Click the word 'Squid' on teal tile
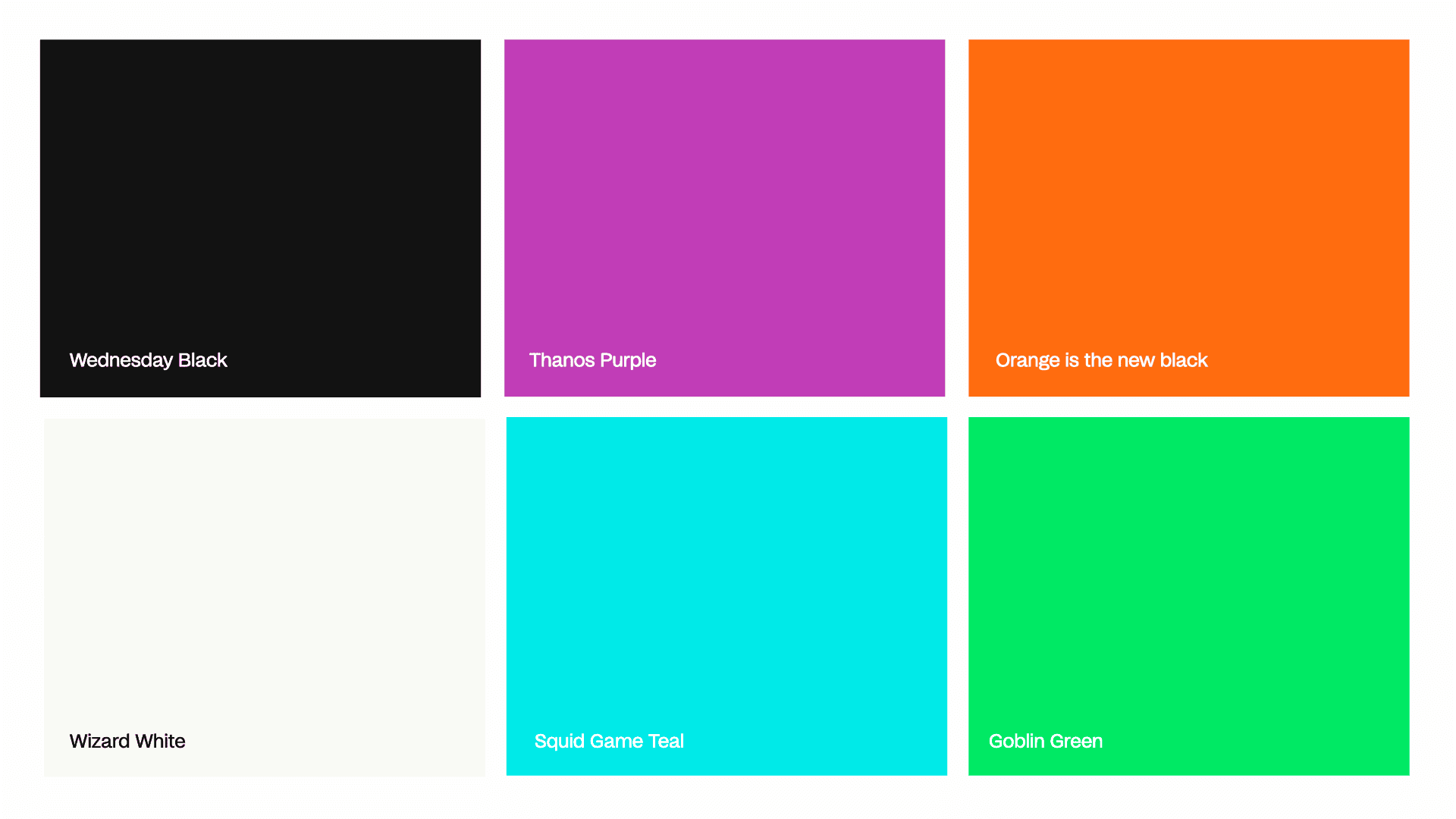This screenshot has height=819, width=1456. pos(559,741)
